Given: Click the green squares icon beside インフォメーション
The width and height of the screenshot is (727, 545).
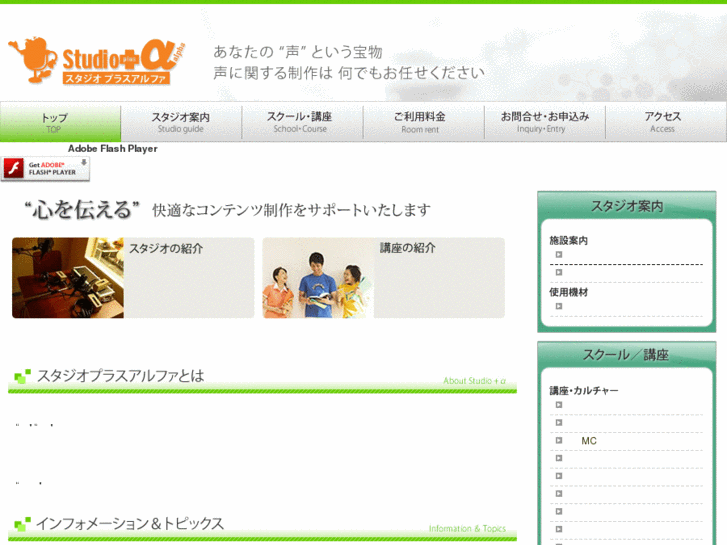Looking at the screenshot, I should tap(22, 524).
